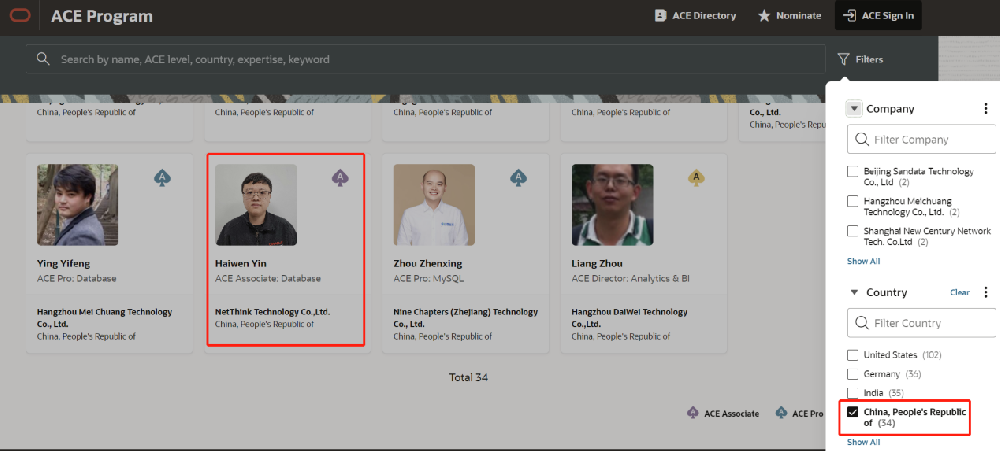Screen dimensions: 1000x451
Task: Click Haiwen Yin's ACE Associate spade badge
Action: coord(340,178)
